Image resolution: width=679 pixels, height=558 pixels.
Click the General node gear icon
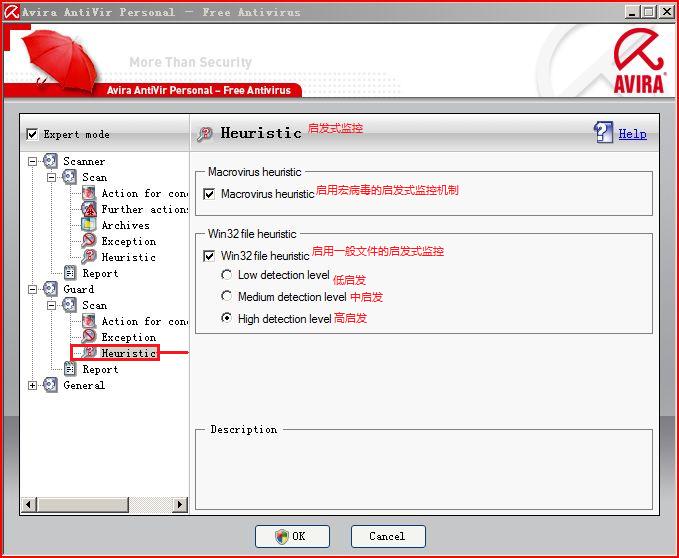pos(50,385)
